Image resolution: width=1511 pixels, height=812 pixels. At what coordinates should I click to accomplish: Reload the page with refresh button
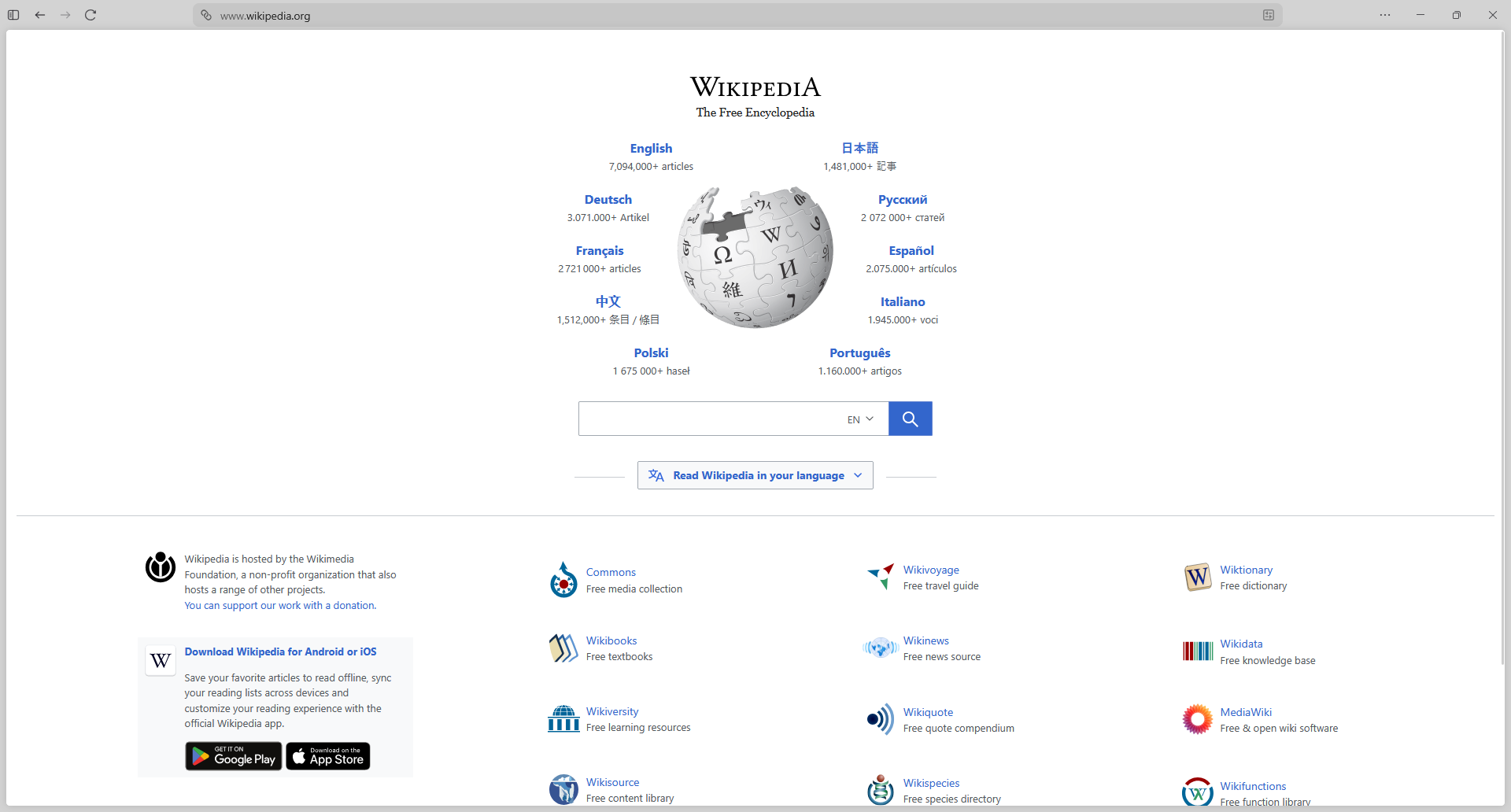click(91, 15)
